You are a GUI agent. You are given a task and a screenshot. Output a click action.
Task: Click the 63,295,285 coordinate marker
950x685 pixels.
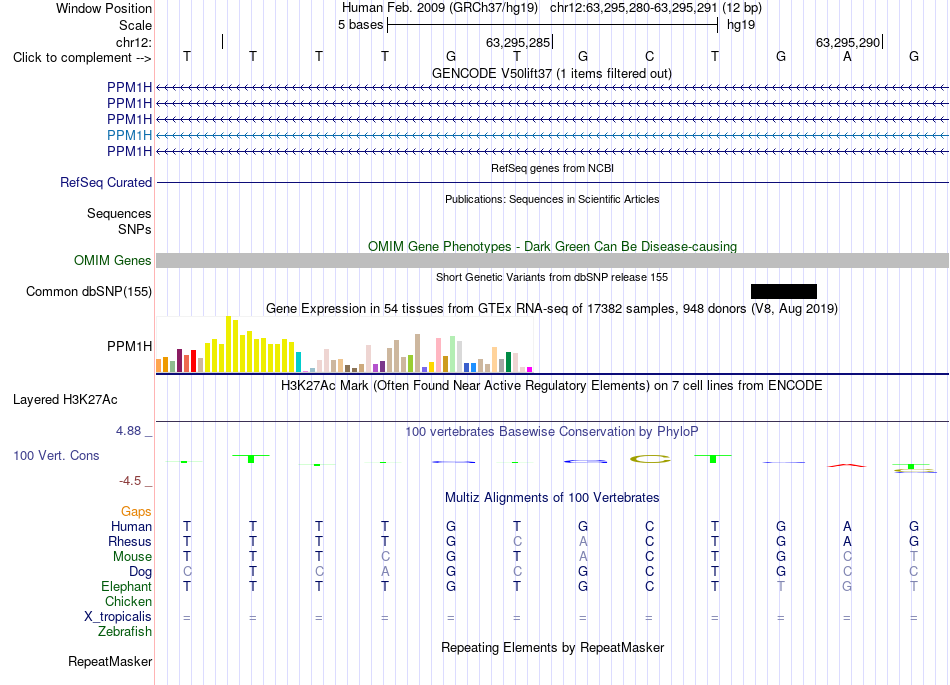(518, 42)
